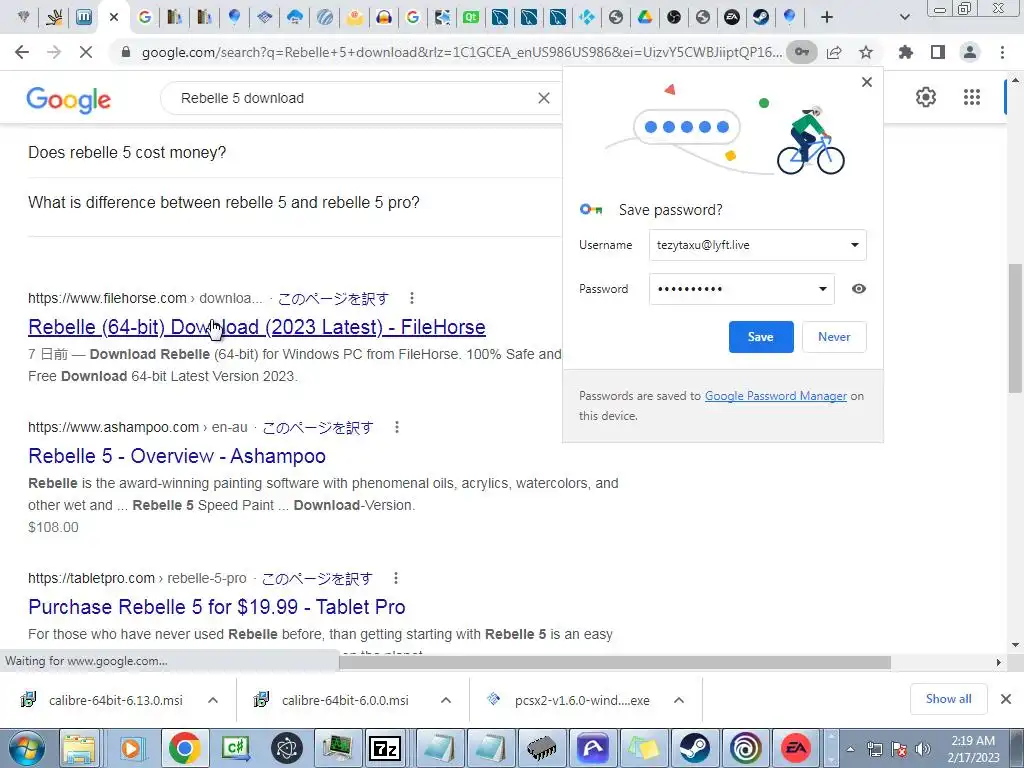
Task: Open the EA app from taskbar
Action: tap(796, 748)
